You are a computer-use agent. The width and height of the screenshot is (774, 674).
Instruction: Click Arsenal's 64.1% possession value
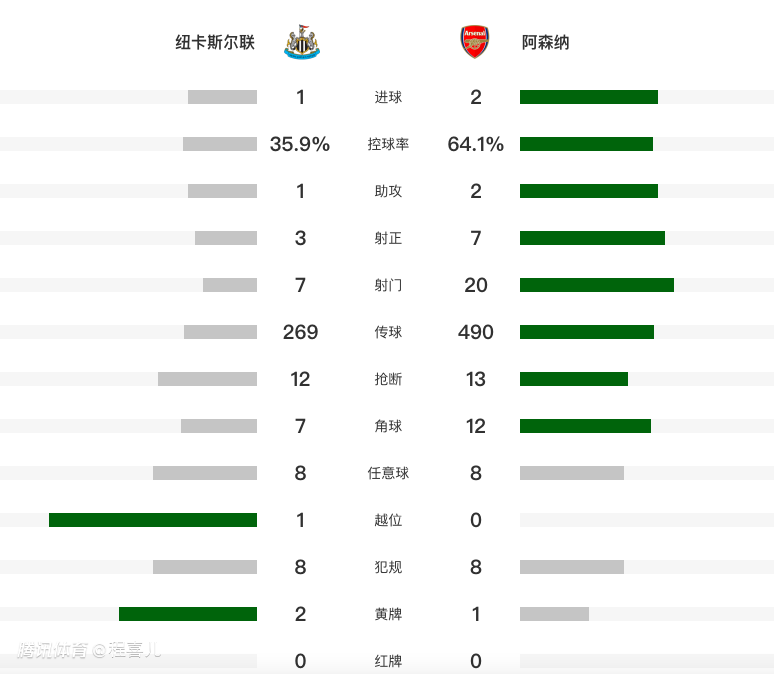[x=476, y=144]
